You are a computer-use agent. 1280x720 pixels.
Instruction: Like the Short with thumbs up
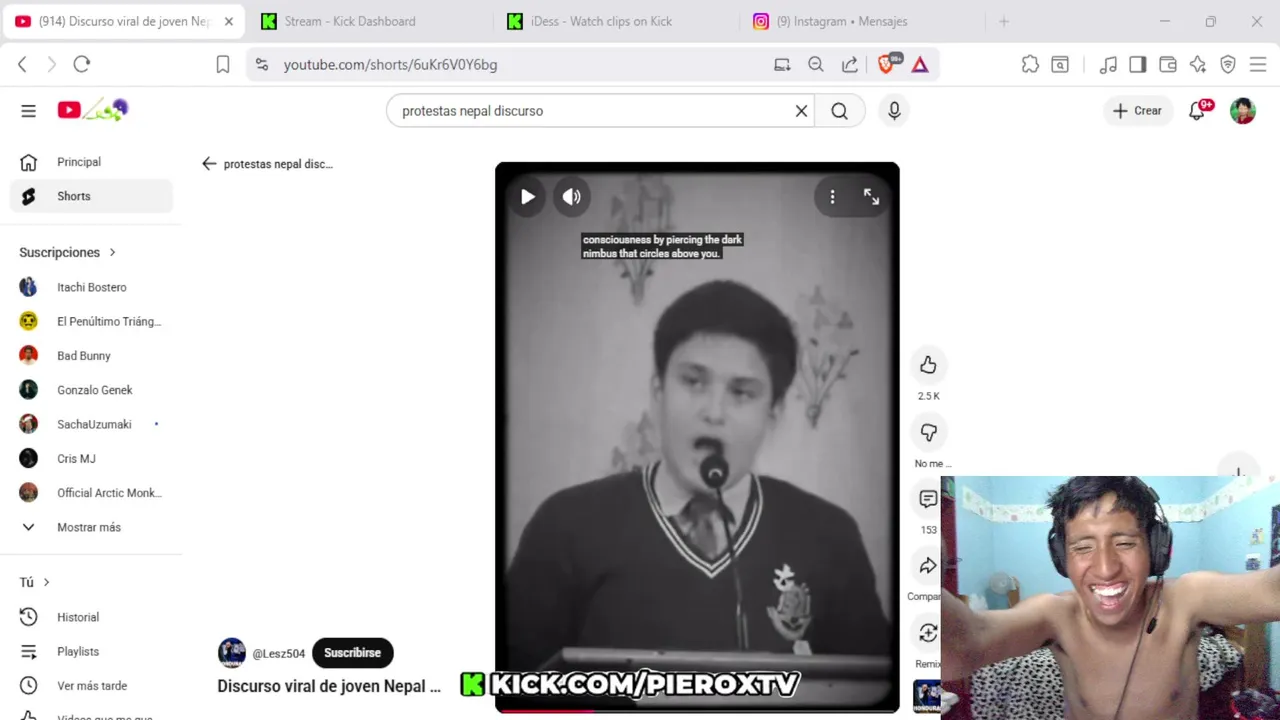[928, 365]
